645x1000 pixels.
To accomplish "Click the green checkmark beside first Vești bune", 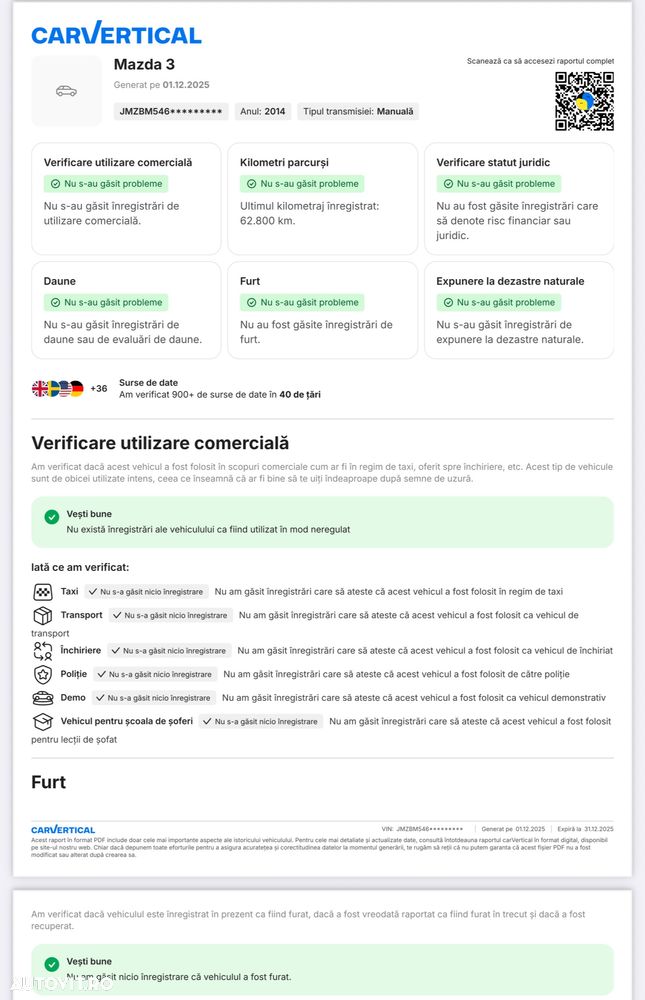I will click(x=52, y=517).
